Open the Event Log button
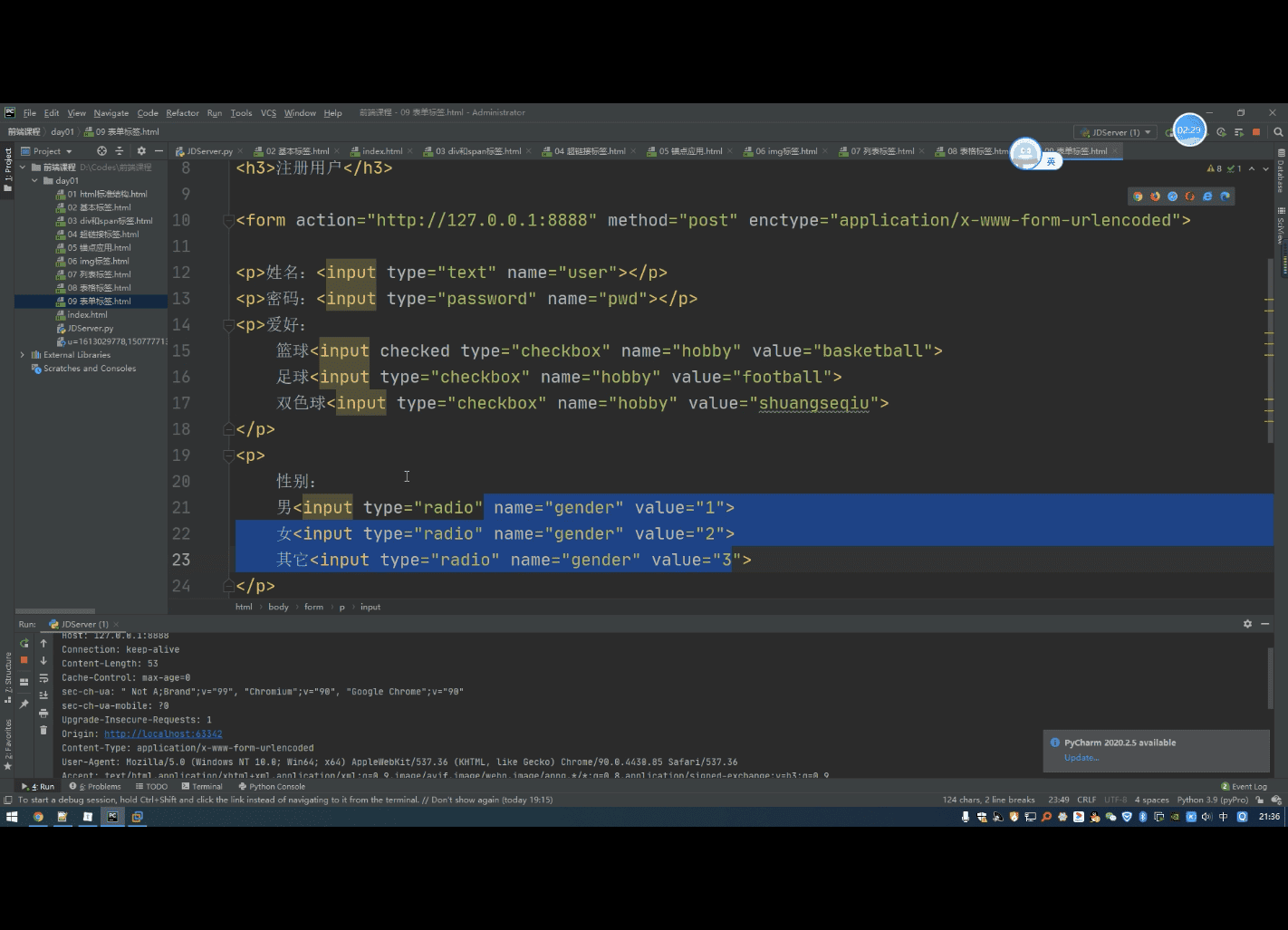1288x930 pixels. click(x=1244, y=787)
